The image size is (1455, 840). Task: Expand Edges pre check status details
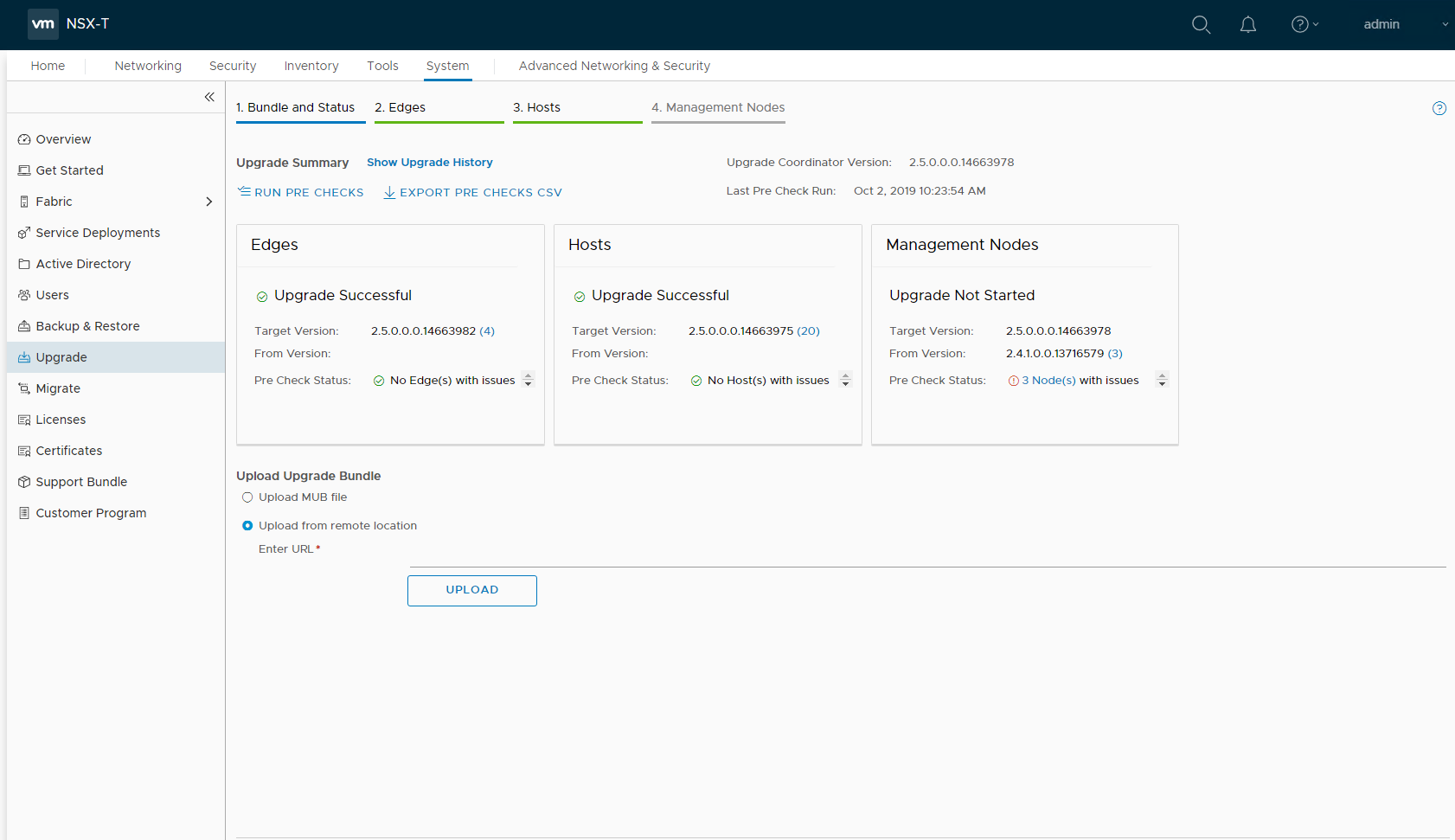528,380
